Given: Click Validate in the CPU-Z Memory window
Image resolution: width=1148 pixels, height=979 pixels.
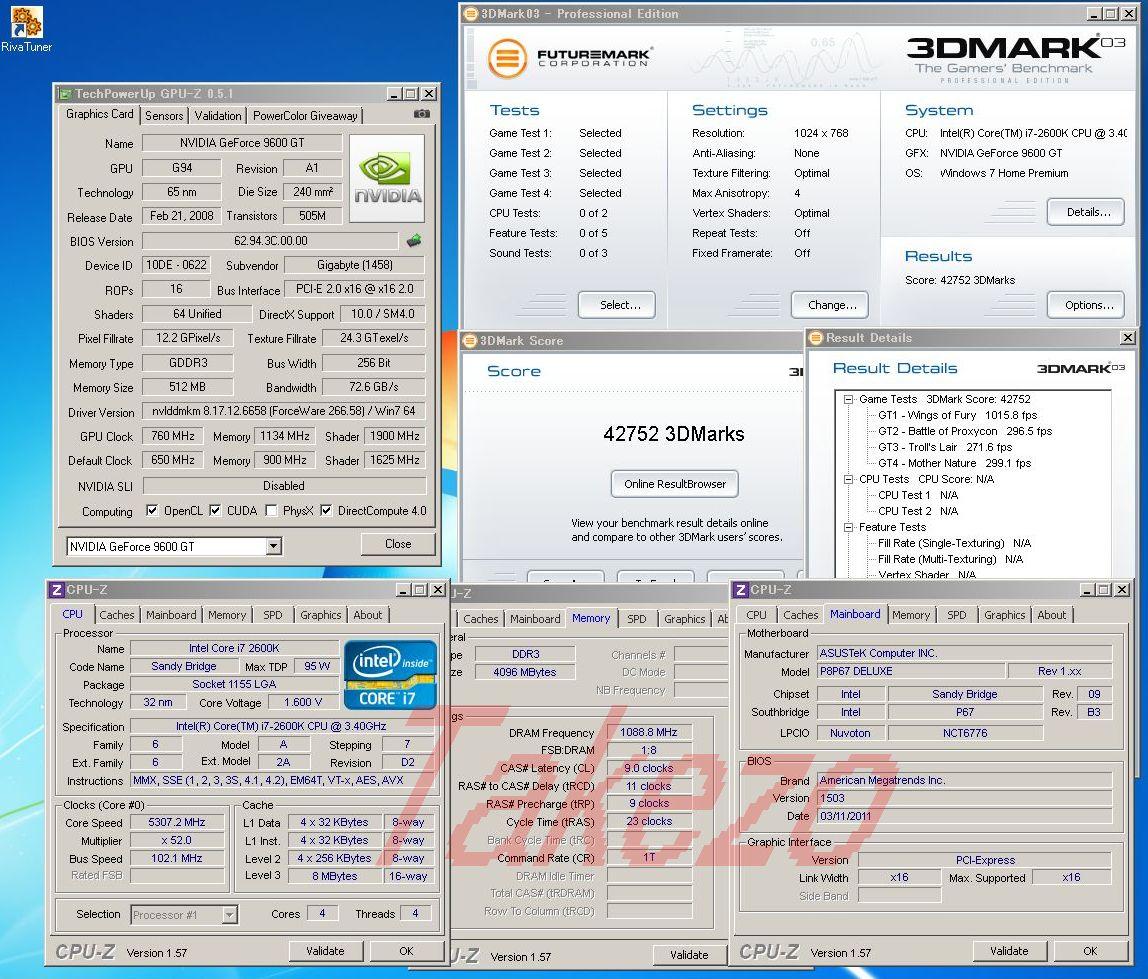Looking at the screenshot, I should [x=689, y=955].
